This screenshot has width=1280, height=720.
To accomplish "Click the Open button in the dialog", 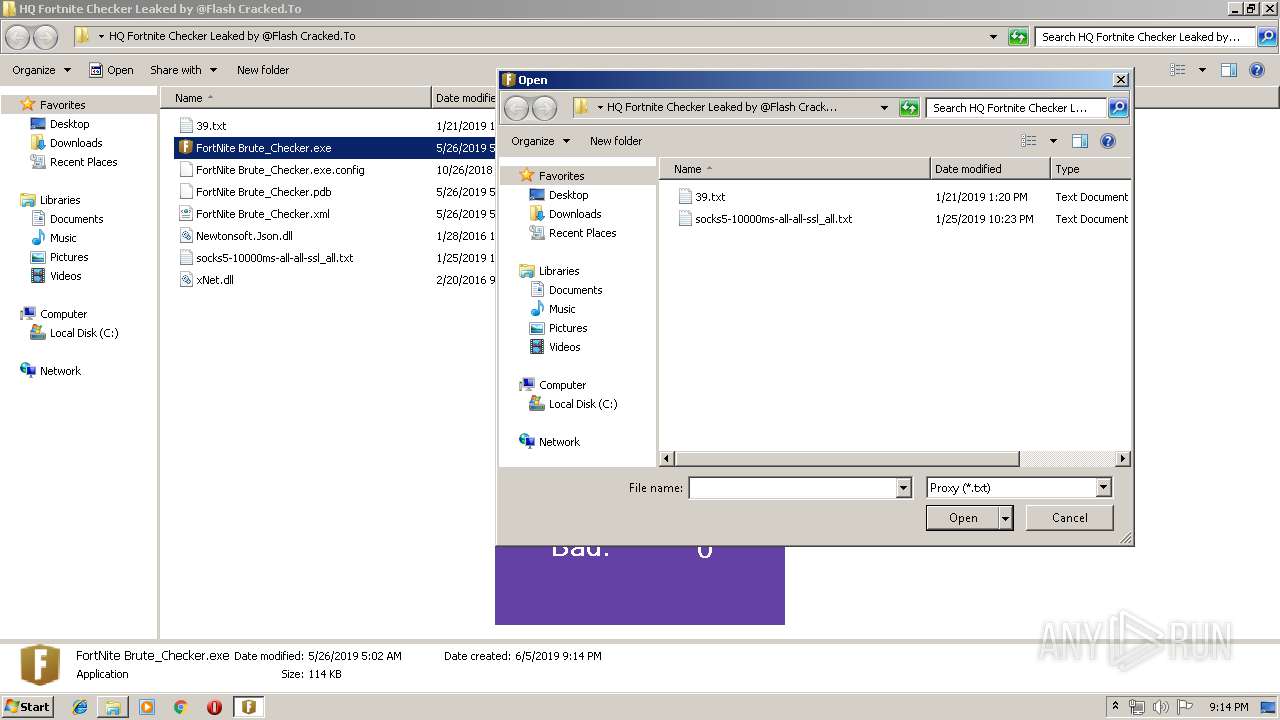I will point(962,518).
